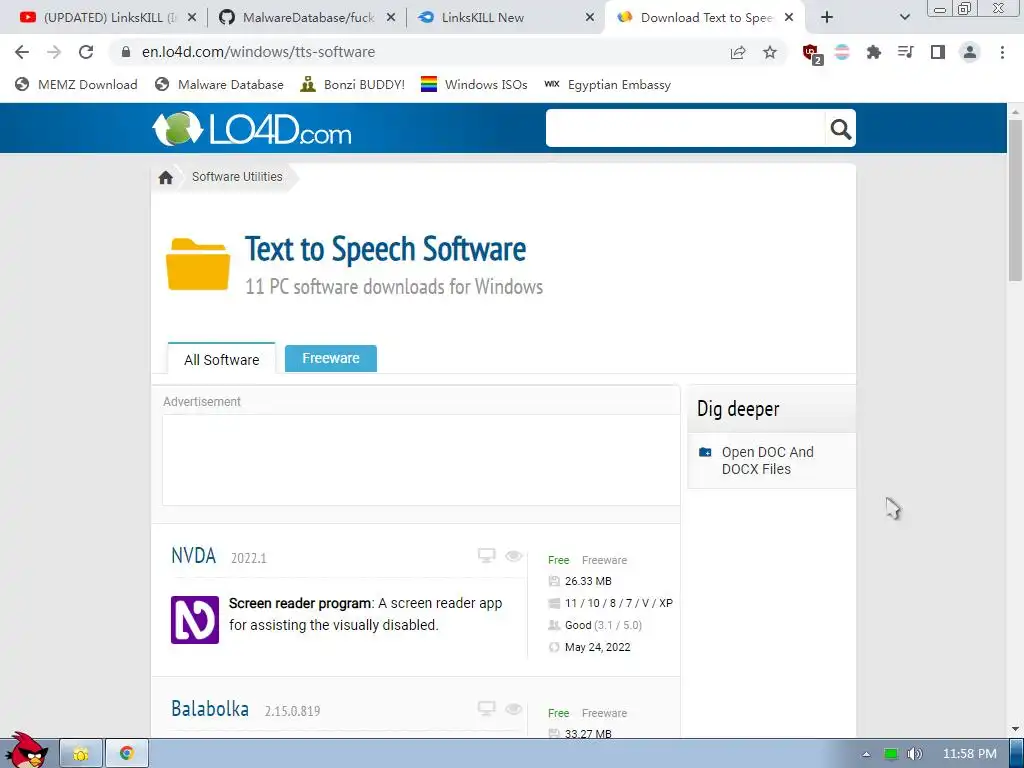The width and height of the screenshot is (1024, 768).
Task: Click the green network tray icon
Action: click(x=890, y=754)
